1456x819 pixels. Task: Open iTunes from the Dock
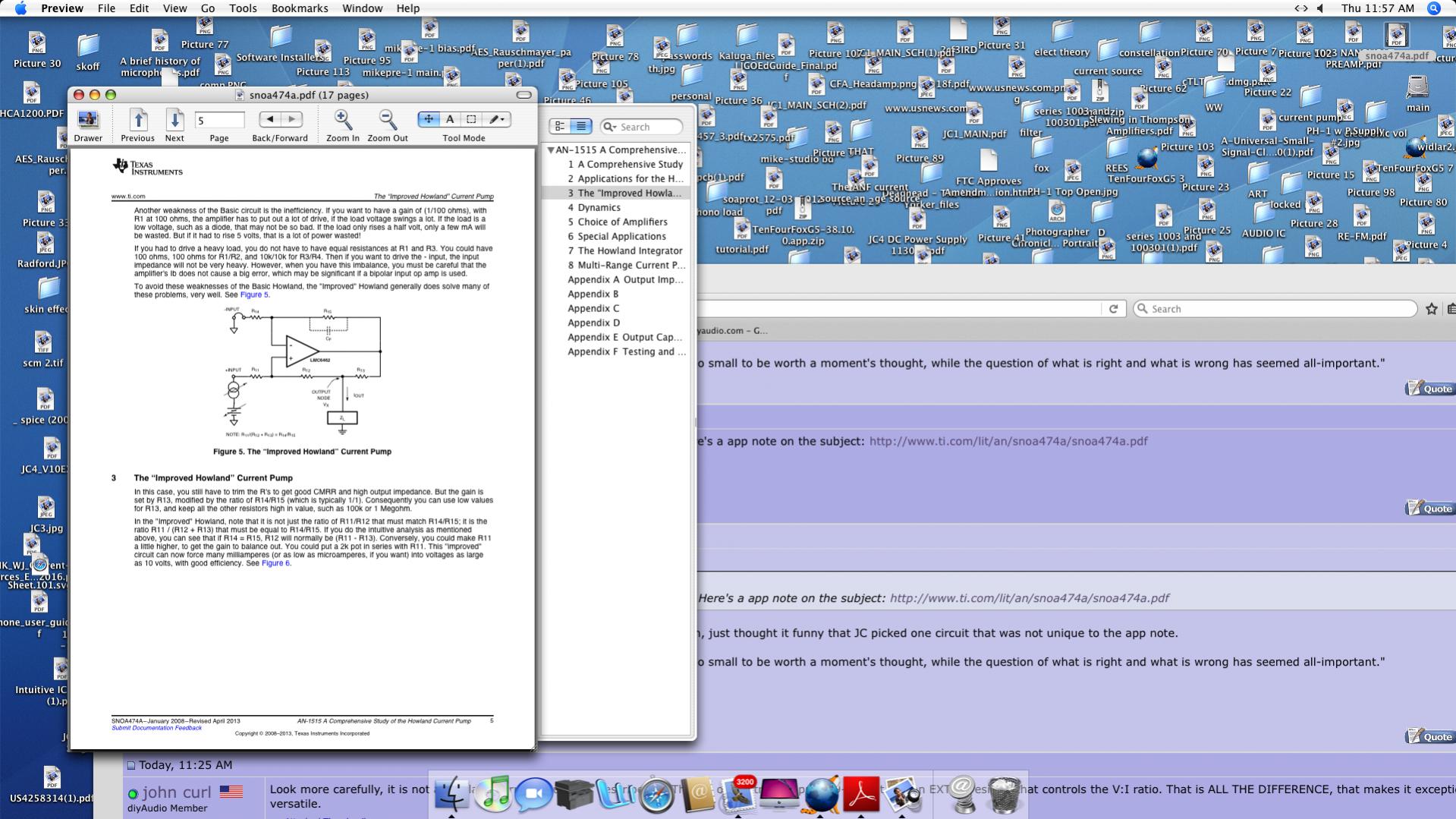tap(495, 794)
